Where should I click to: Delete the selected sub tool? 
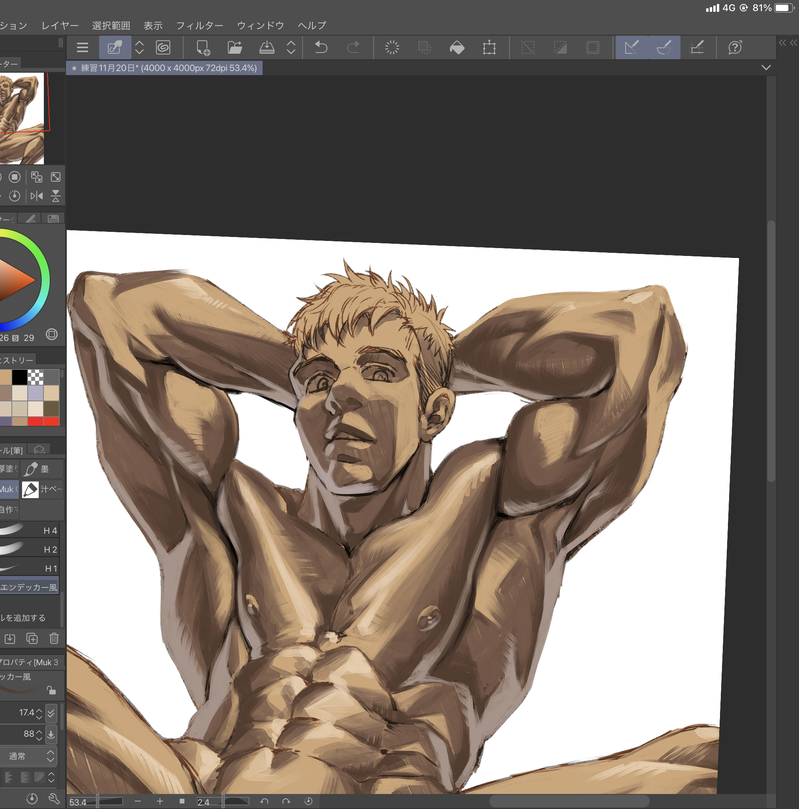pyautogui.click(x=54, y=639)
